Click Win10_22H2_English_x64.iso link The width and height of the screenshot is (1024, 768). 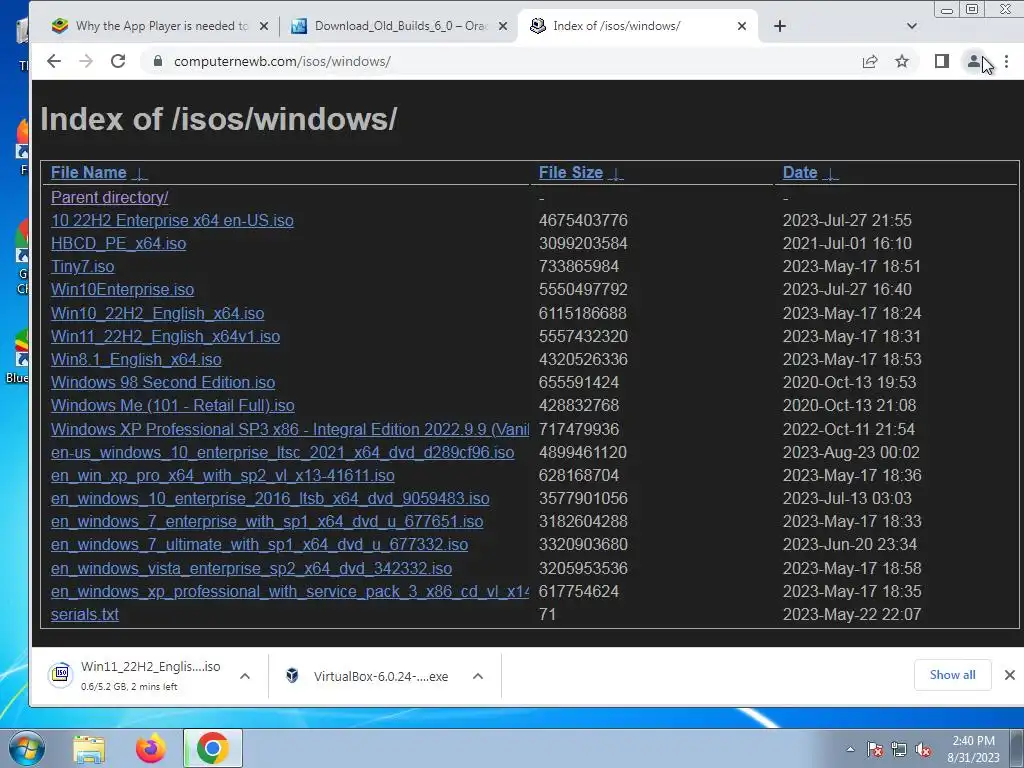(157, 313)
